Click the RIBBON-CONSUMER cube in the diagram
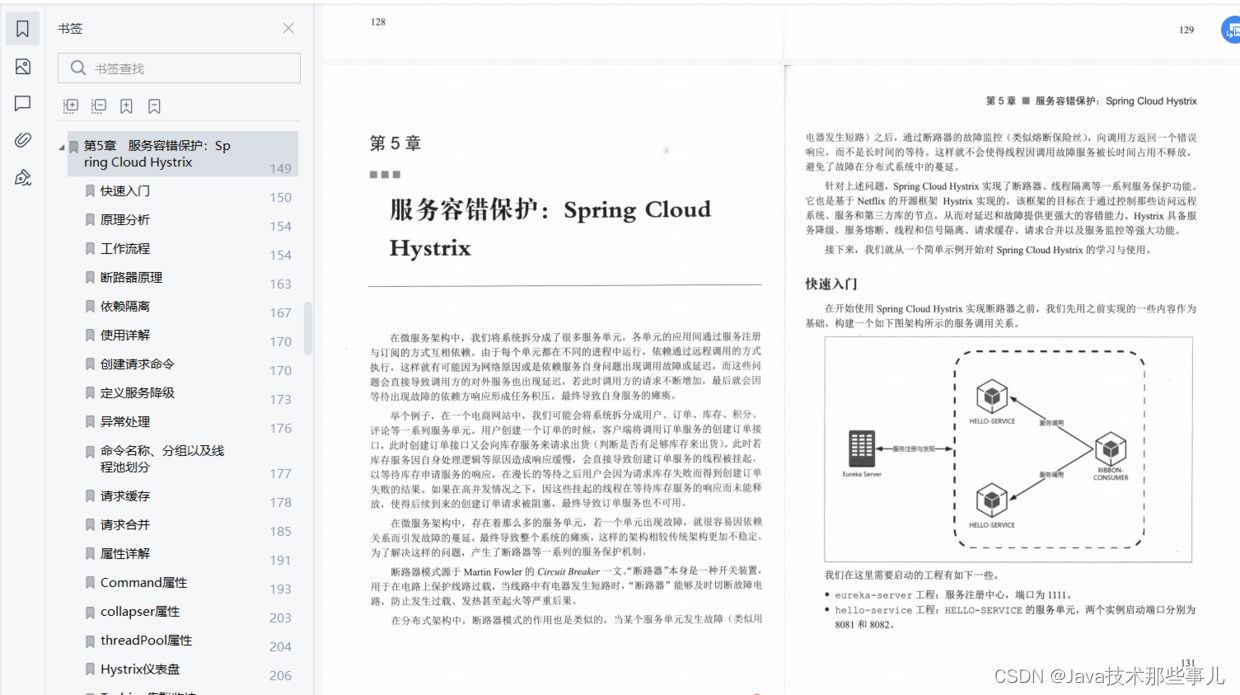This screenshot has height=695, width=1240. [1110, 449]
